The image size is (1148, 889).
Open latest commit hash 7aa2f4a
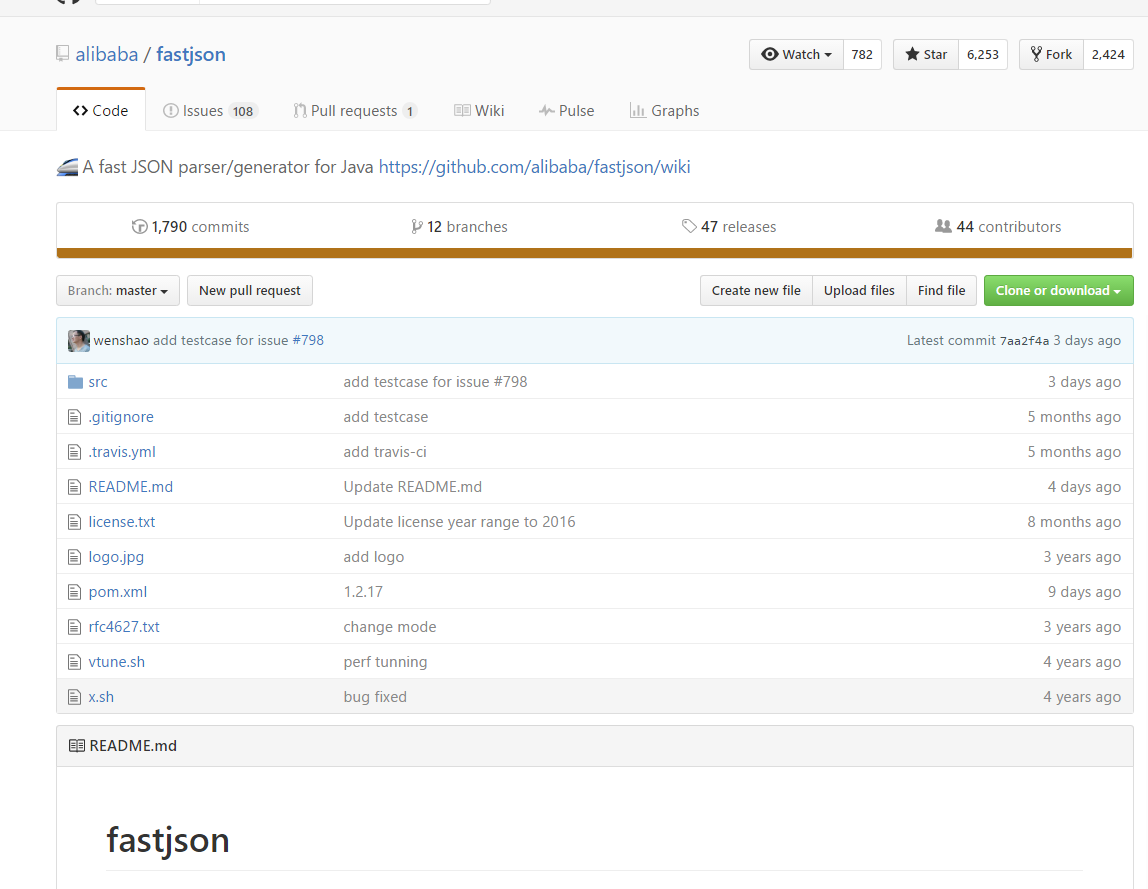click(x=1024, y=341)
